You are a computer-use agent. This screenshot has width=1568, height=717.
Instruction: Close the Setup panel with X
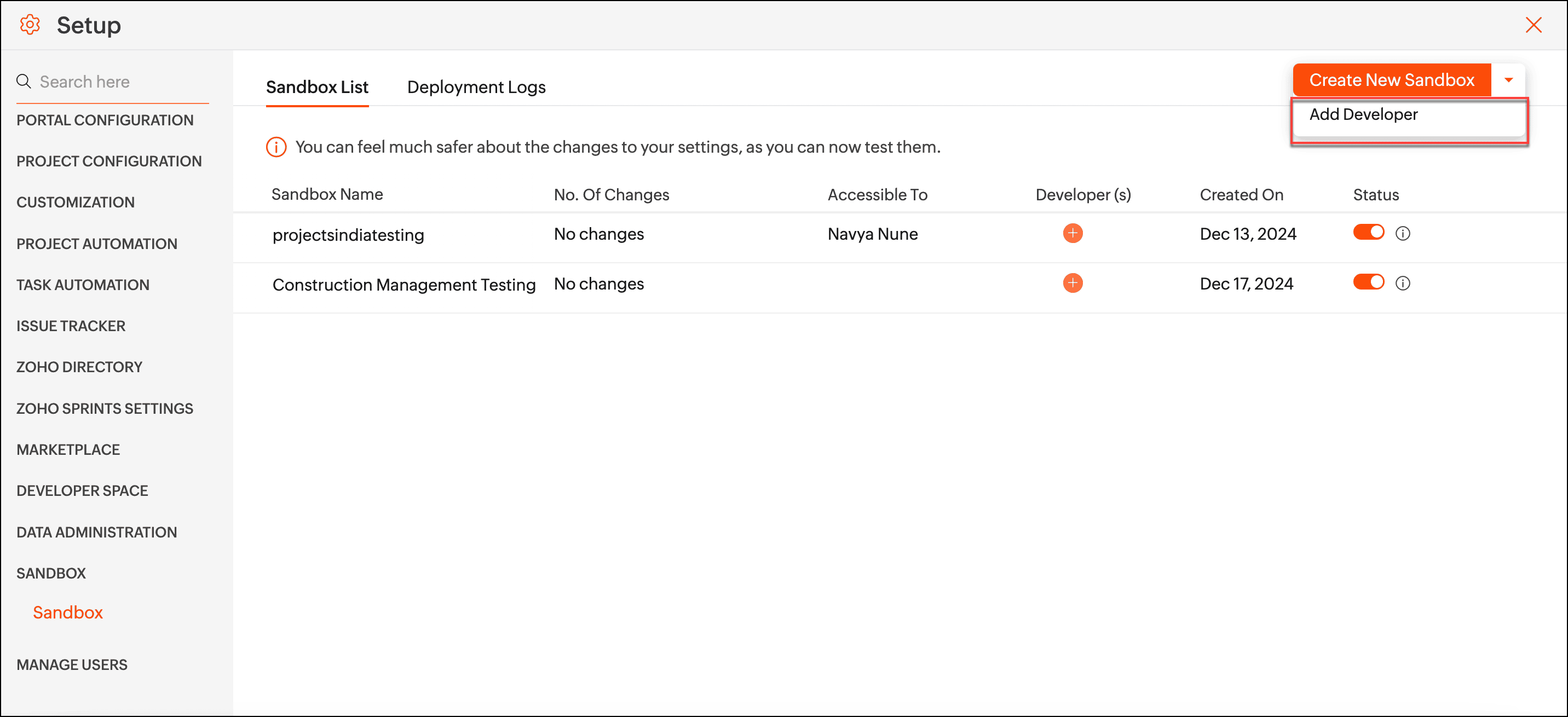(x=1533, y=25)
